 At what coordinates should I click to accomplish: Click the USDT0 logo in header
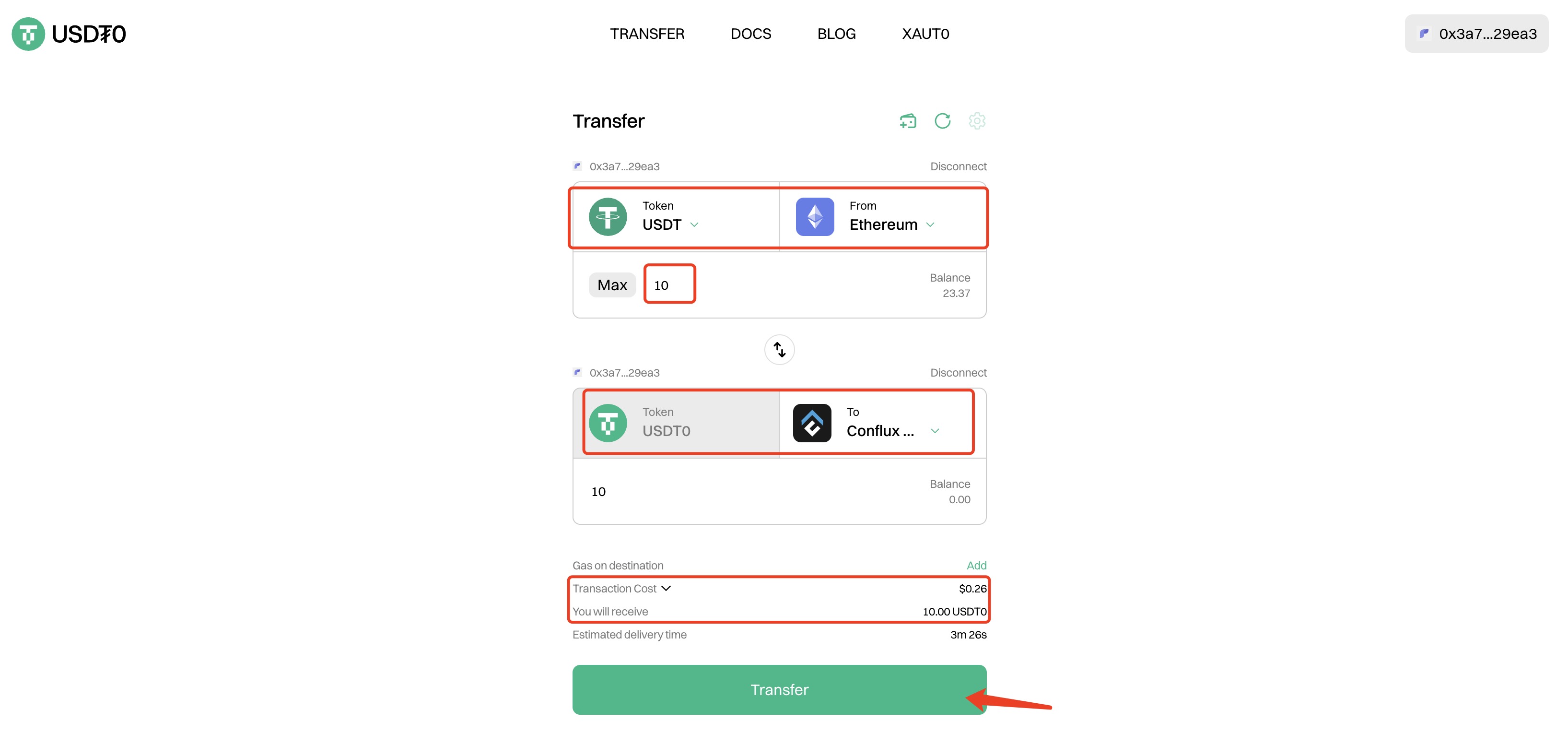pos(69,34)
